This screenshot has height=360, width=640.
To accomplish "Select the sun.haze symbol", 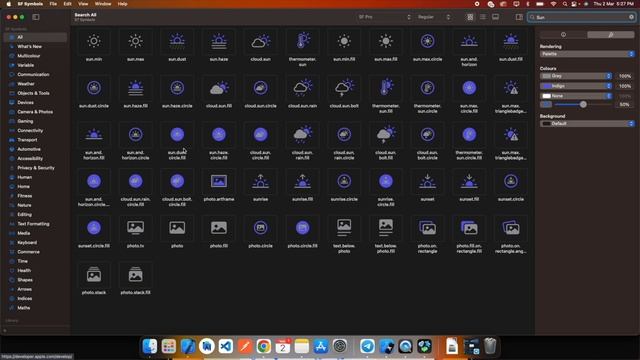I will [219, 41].
